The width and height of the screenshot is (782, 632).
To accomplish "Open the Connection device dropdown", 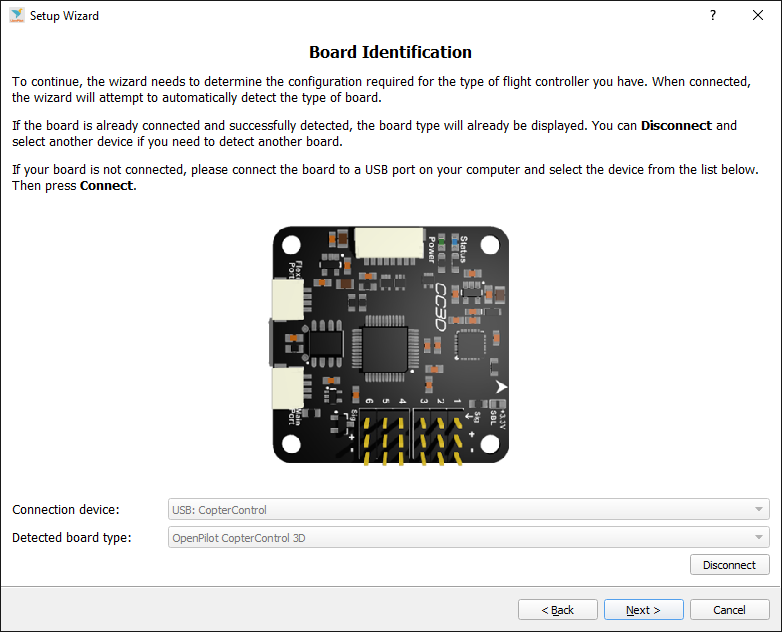I will (x=468, y=509).
